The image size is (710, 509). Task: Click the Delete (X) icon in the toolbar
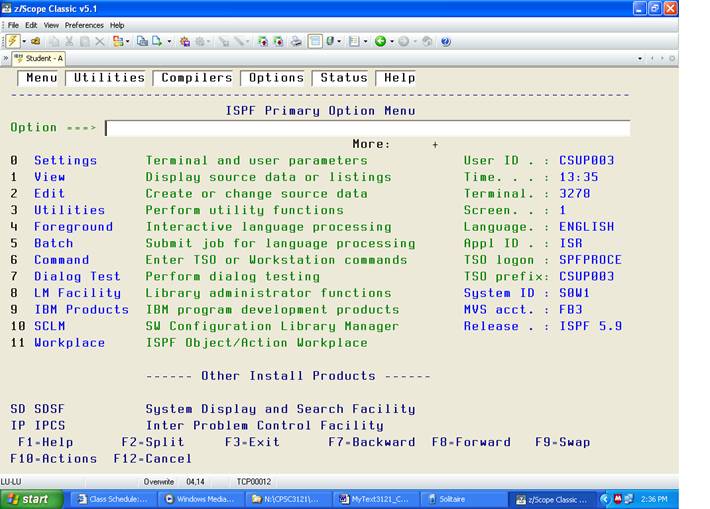(100, 42)
